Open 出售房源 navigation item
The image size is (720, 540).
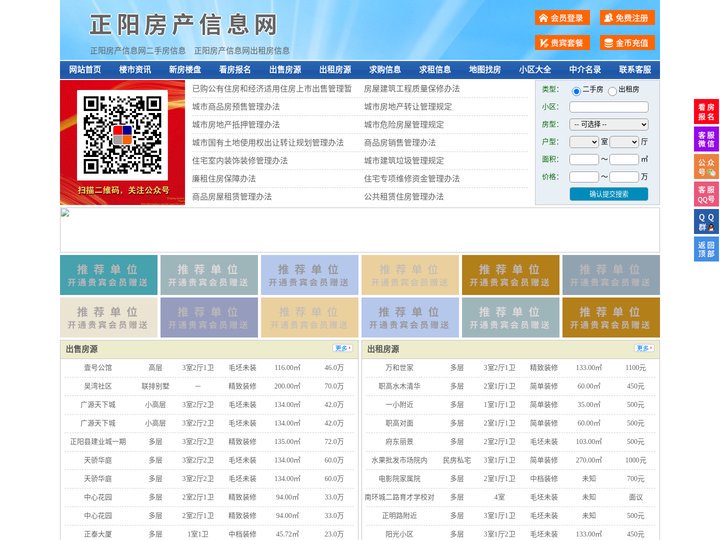285,70
